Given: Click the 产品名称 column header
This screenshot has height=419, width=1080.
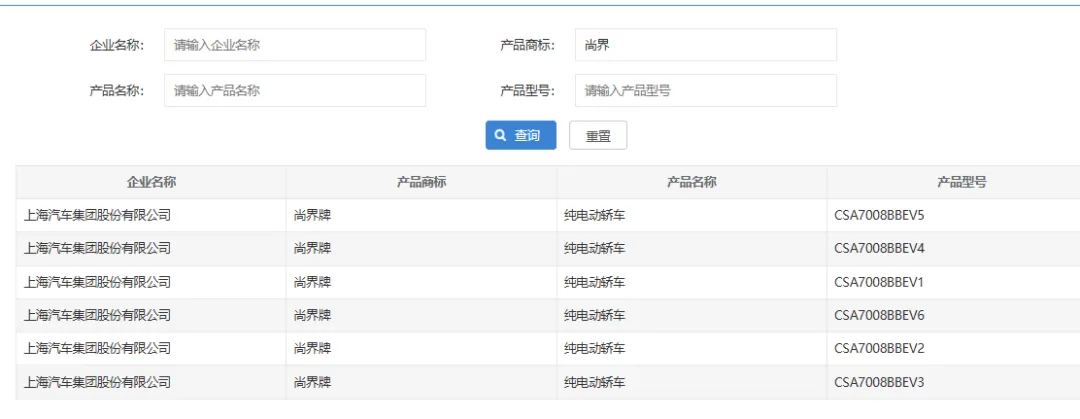Looking at the screenshot, I should pos(692,182).
